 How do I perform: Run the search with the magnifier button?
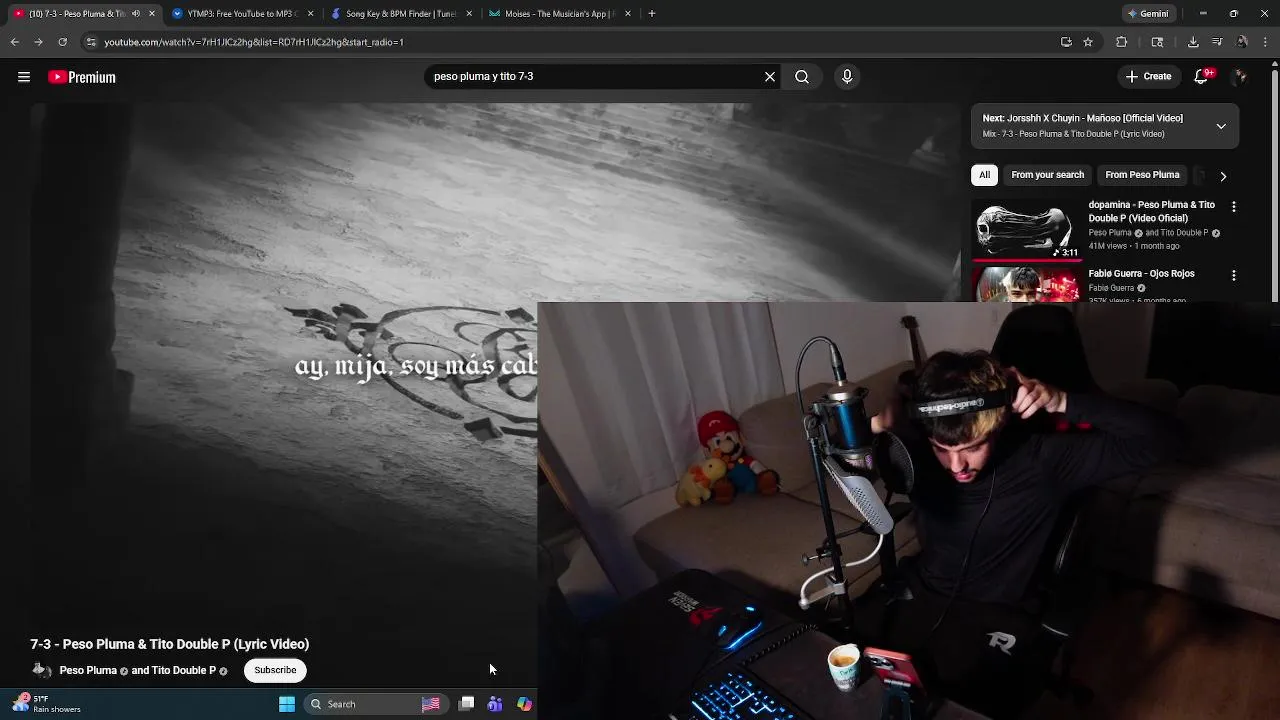pyautogui.click(x=802, y=77)
